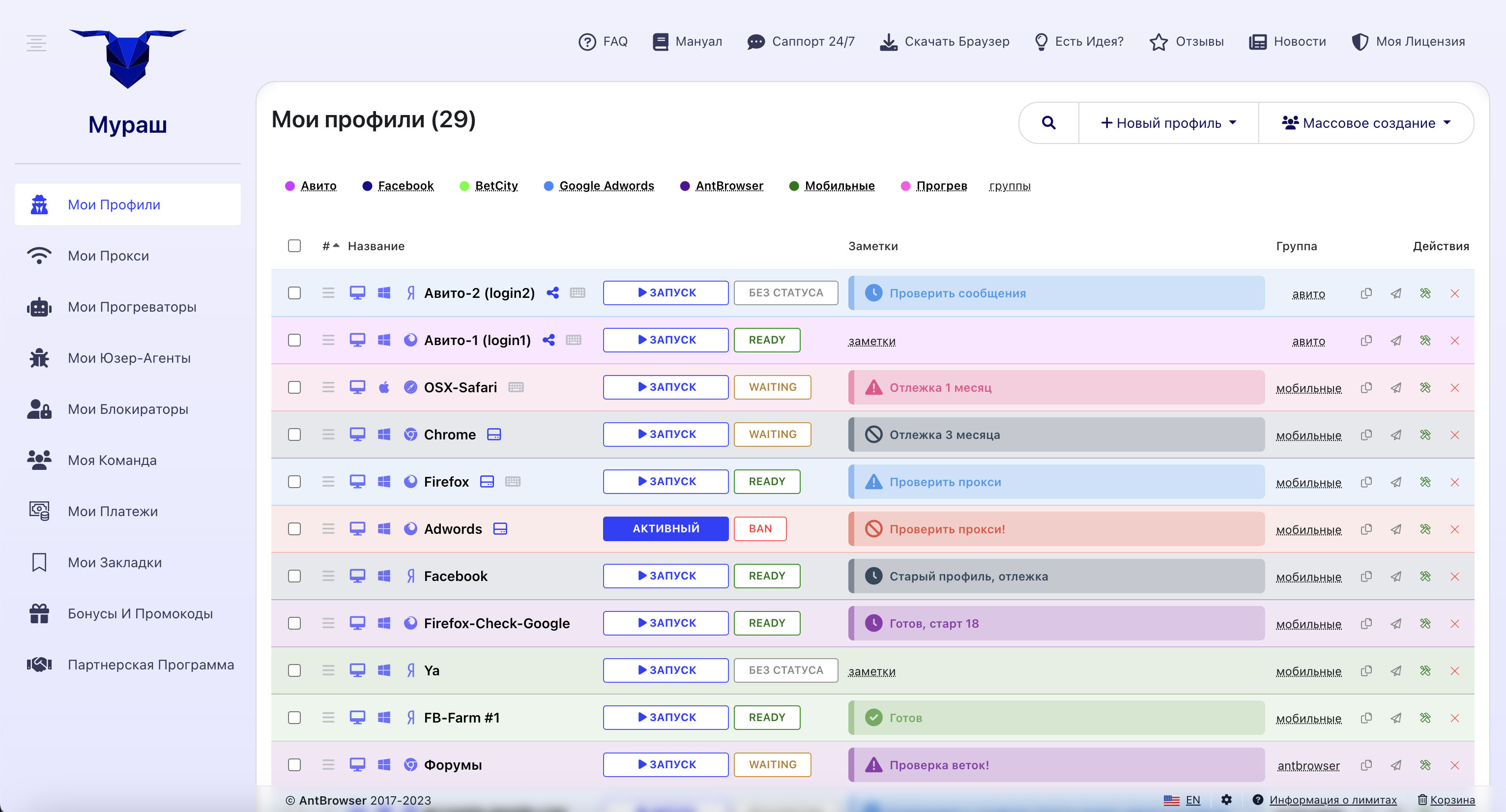Open Мои Прокси in sidebar
This screenshot has height=812, width=1506.
127,256
